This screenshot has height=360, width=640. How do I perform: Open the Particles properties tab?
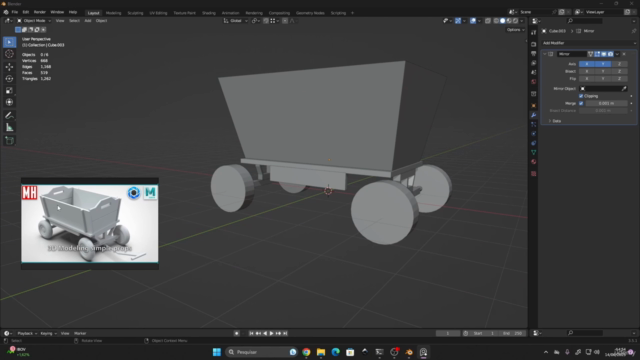(533, 124)
